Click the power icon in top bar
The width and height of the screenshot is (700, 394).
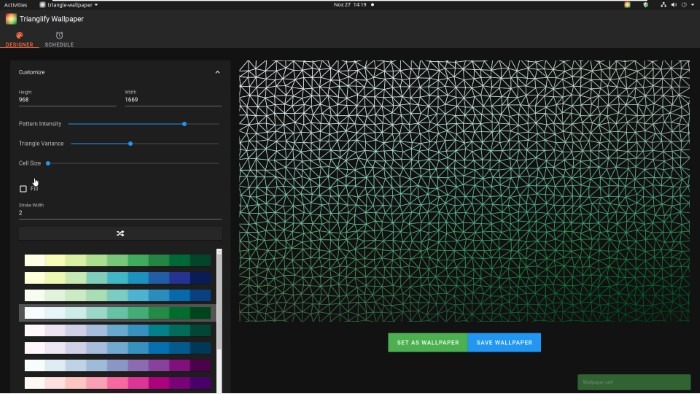coord(684,4)
